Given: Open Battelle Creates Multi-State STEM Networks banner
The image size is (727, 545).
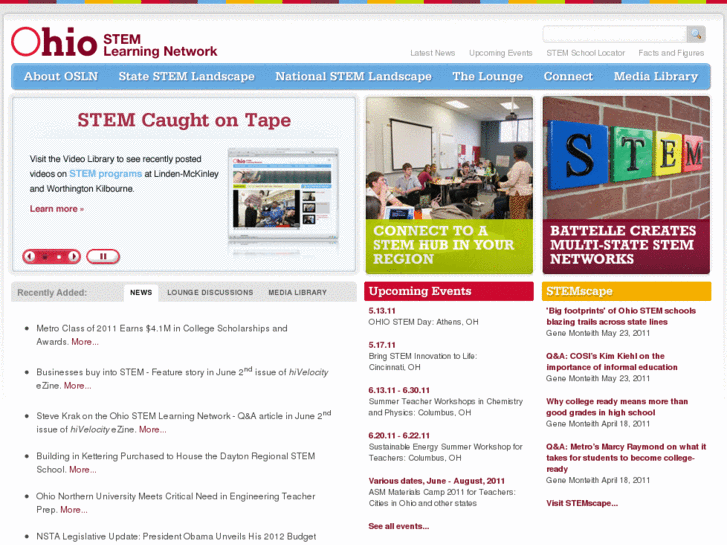Looking at the screenshot, I should point(626,185).
